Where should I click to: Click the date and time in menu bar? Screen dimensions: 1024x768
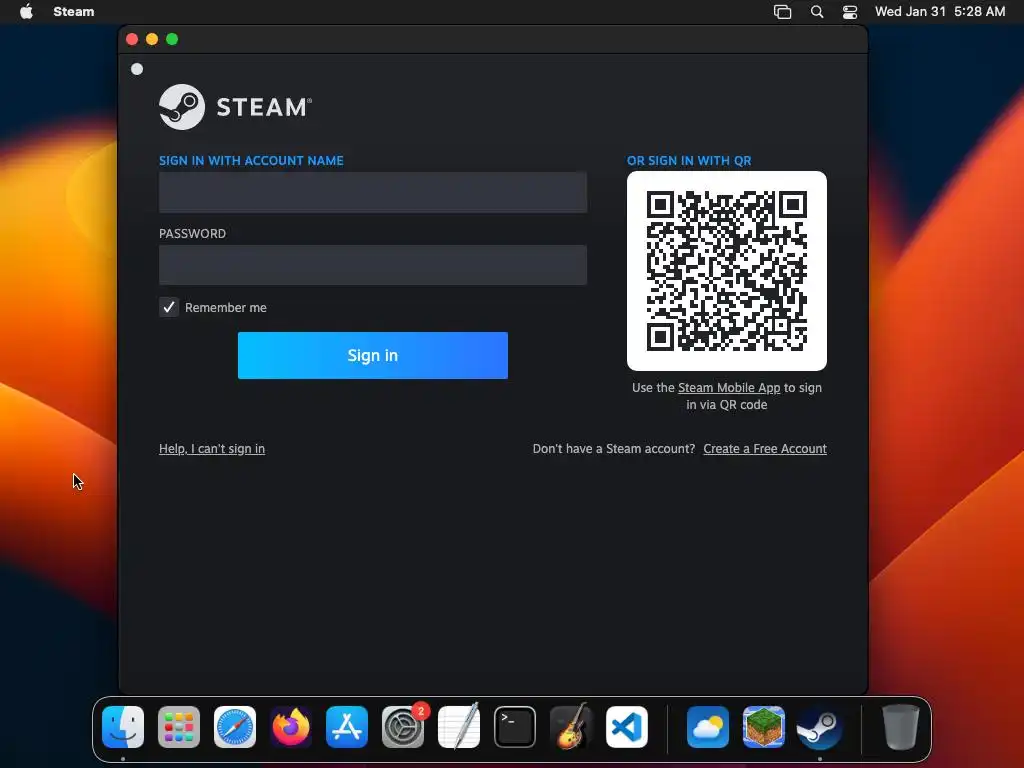(940, 12)
